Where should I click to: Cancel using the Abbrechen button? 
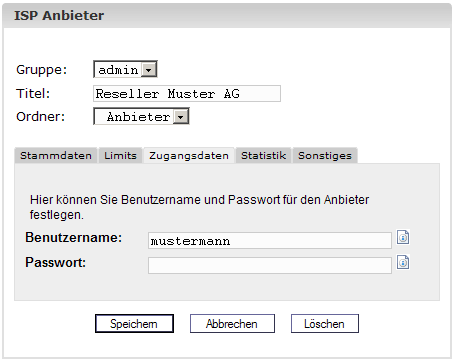pyautogui.click(x=232, y=323)
